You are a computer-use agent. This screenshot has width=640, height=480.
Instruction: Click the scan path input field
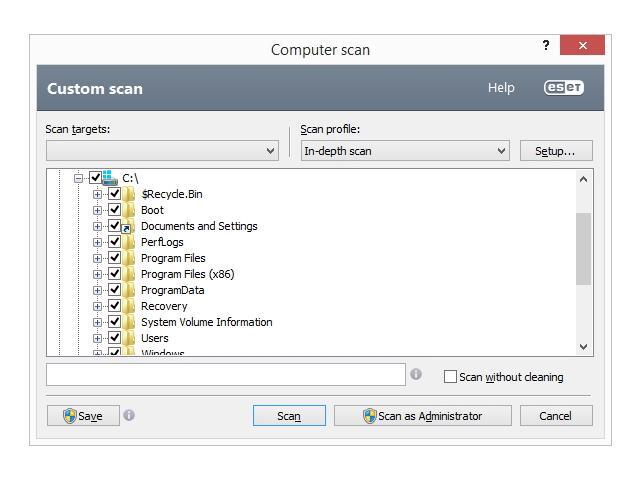(x=225, y=375)
